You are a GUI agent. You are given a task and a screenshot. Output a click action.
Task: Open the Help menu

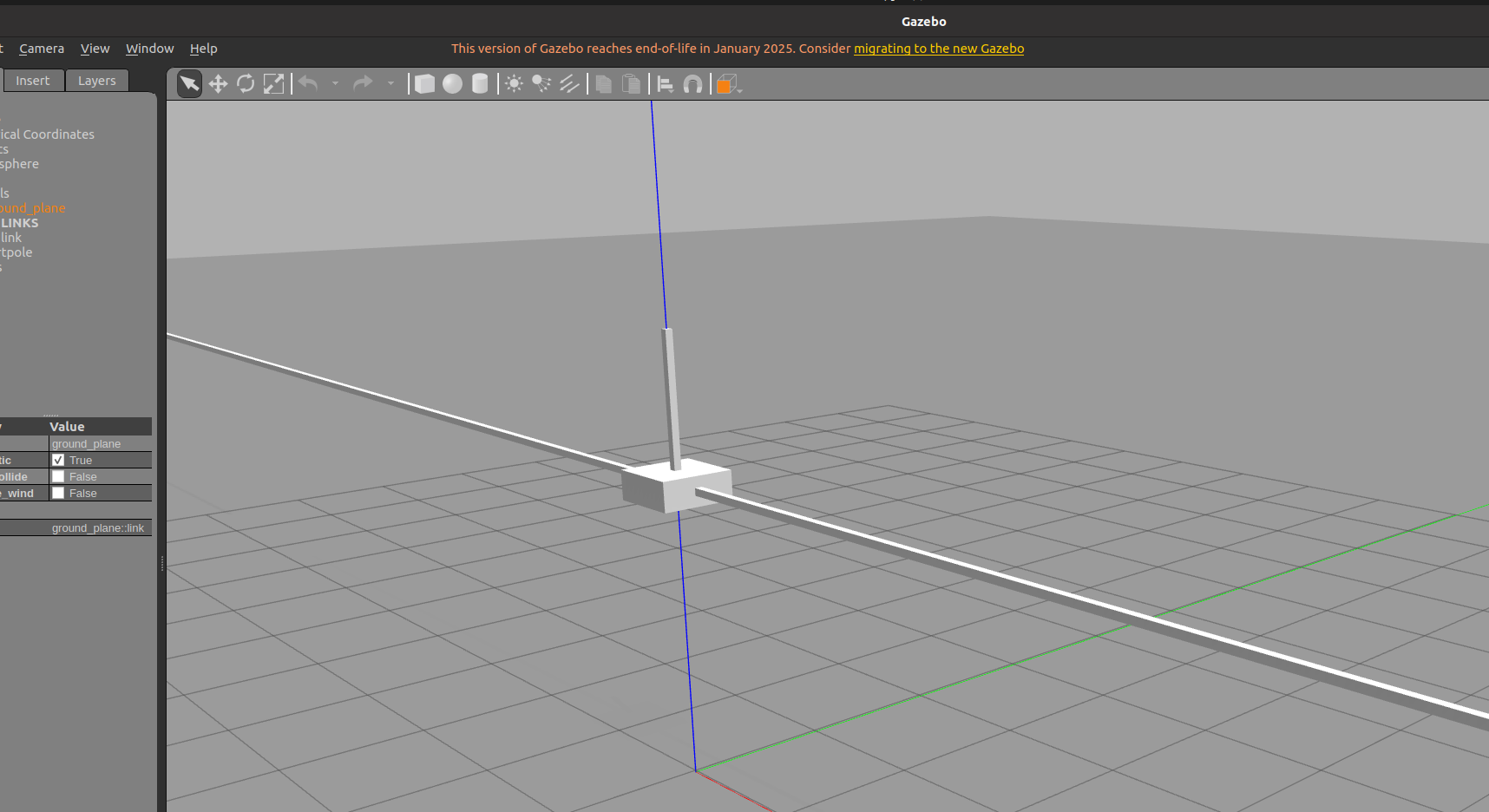coord(203,49)
